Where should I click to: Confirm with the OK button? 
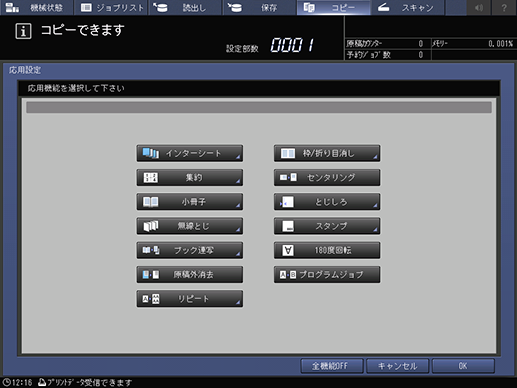[463, 366]
